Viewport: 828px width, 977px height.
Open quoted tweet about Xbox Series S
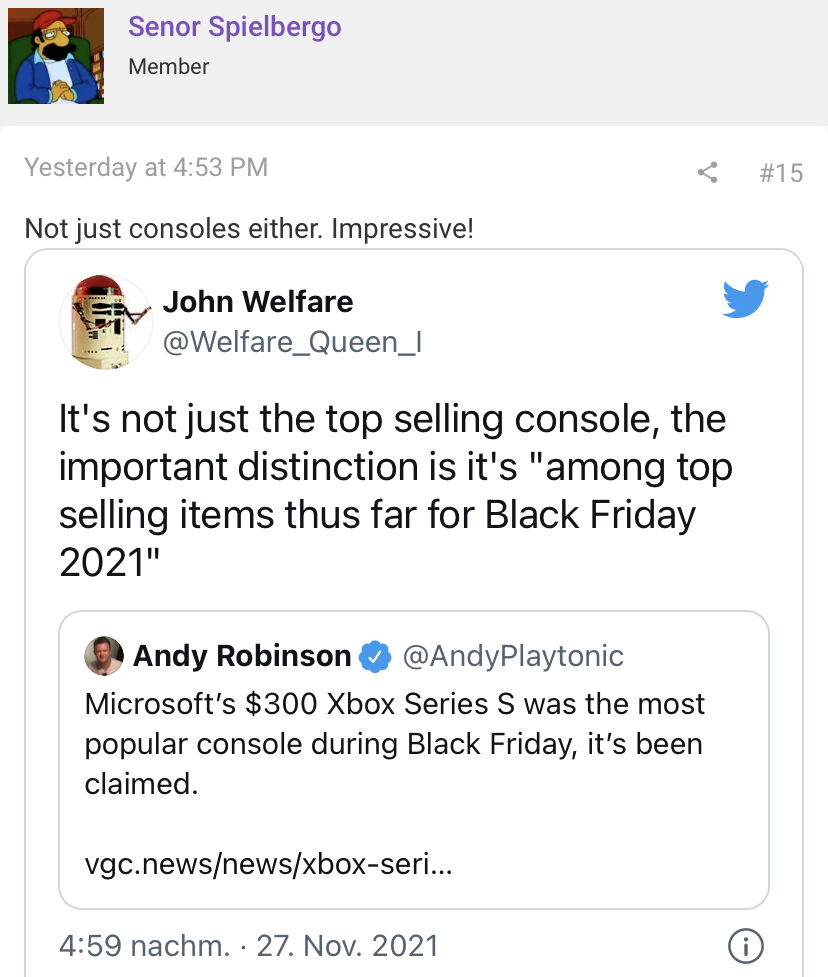pyautogui.click(x=414, y=760)
